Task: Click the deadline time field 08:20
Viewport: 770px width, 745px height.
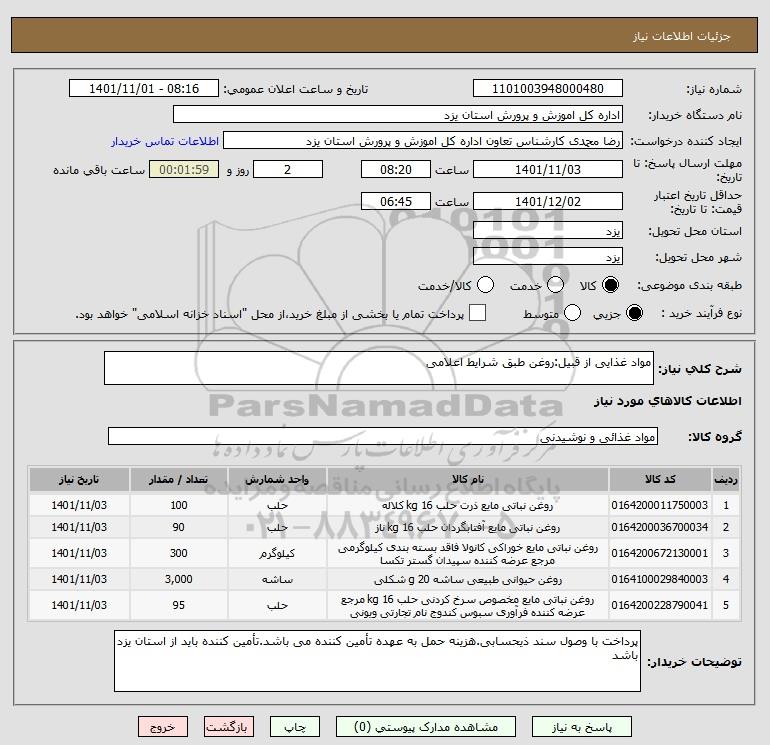Action: tap(396, 169)
